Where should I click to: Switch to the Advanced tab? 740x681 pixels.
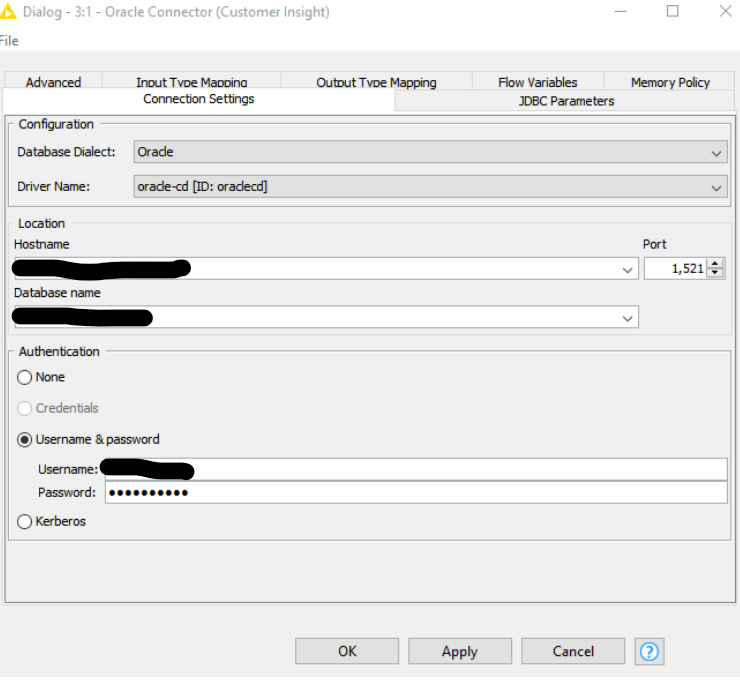tap(53, 81)
